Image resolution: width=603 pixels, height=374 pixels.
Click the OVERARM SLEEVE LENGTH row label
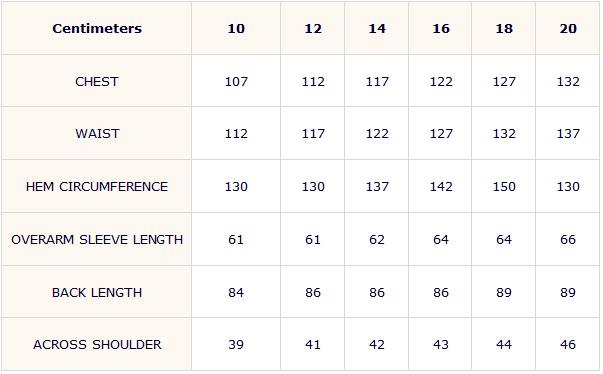pos(97,240)
